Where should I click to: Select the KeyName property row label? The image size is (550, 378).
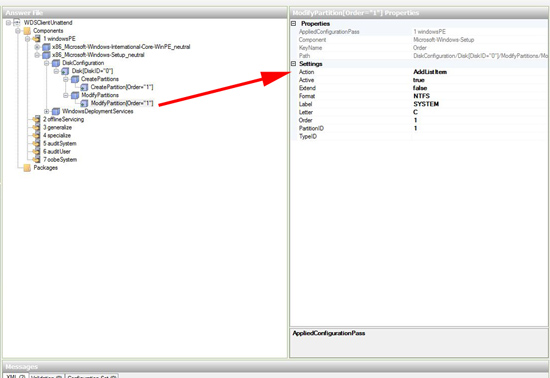click(x=310, y=48)
